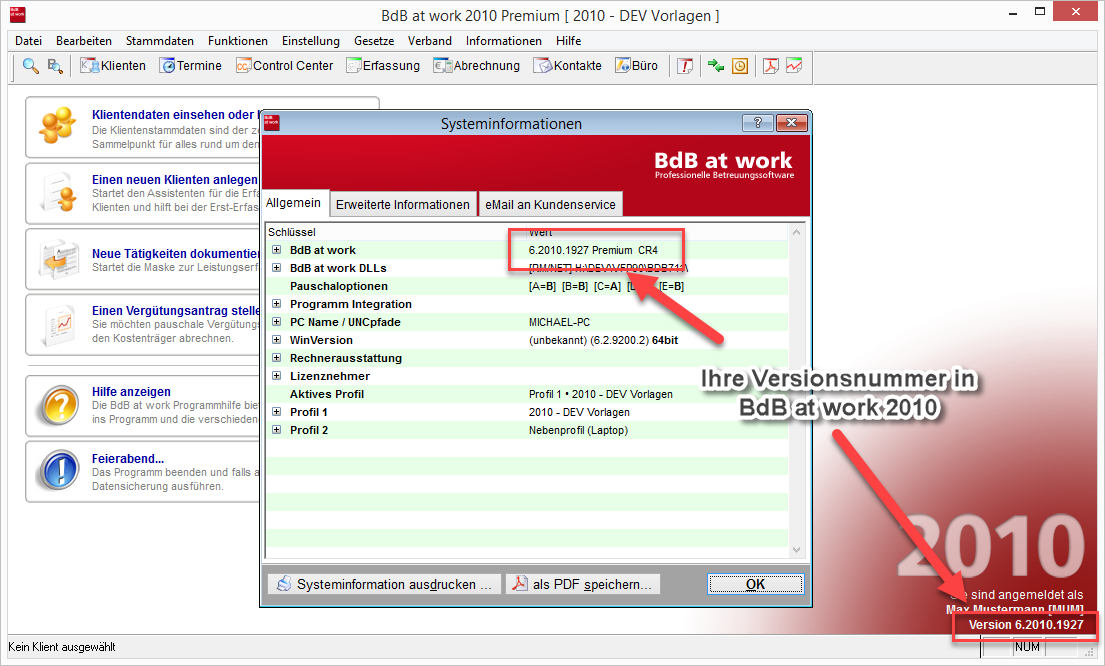Expand the BdB at work DLLs row
This screenshot has width=1105, height=666.
click(x=276, y=268)
